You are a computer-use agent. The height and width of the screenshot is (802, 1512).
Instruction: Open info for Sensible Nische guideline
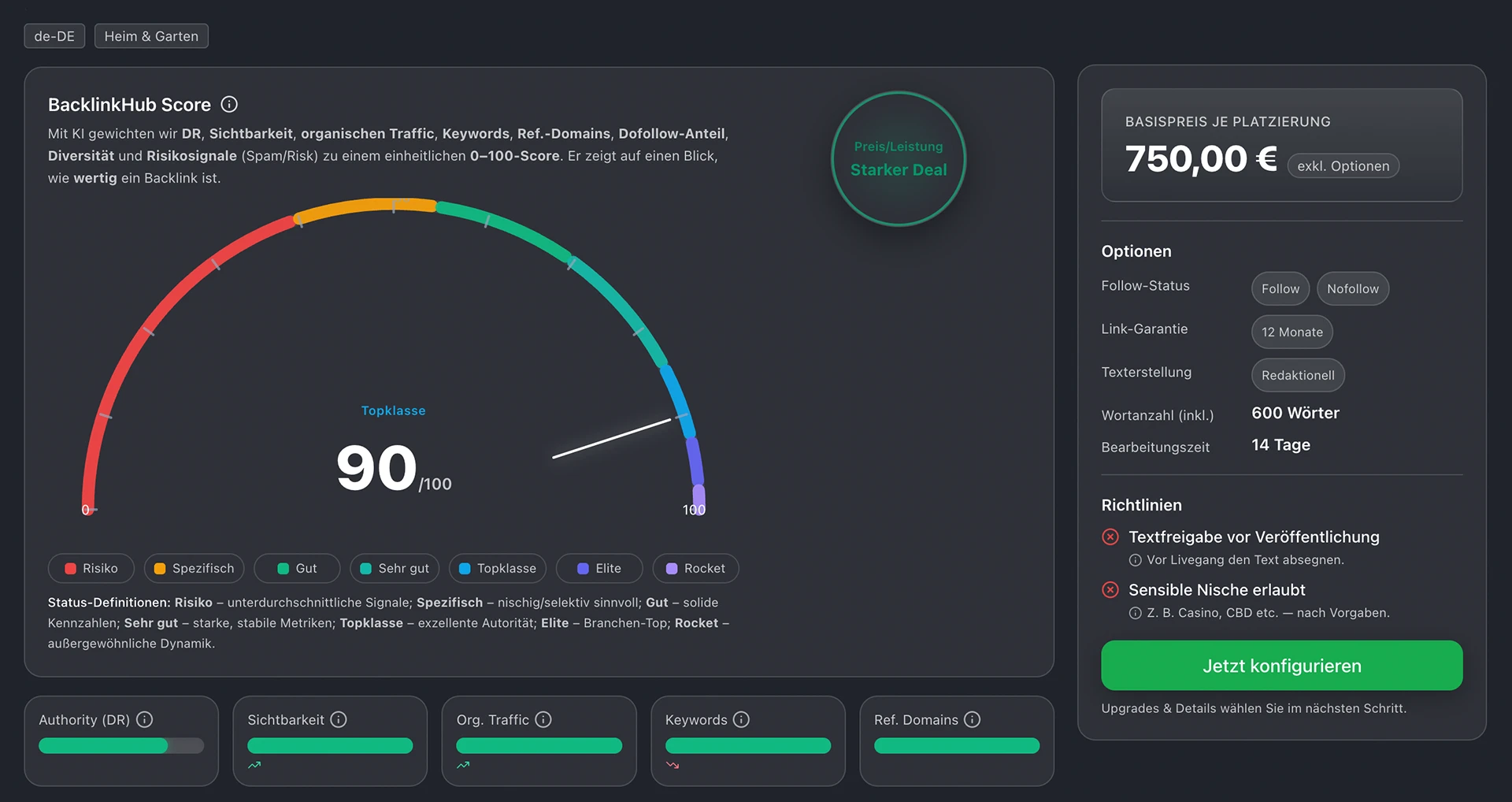pyautogui.click(x=1134, y=613)
